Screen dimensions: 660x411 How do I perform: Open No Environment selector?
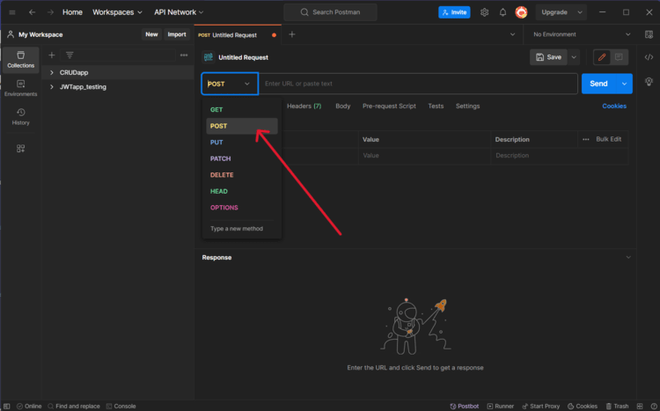pos(582,35)
